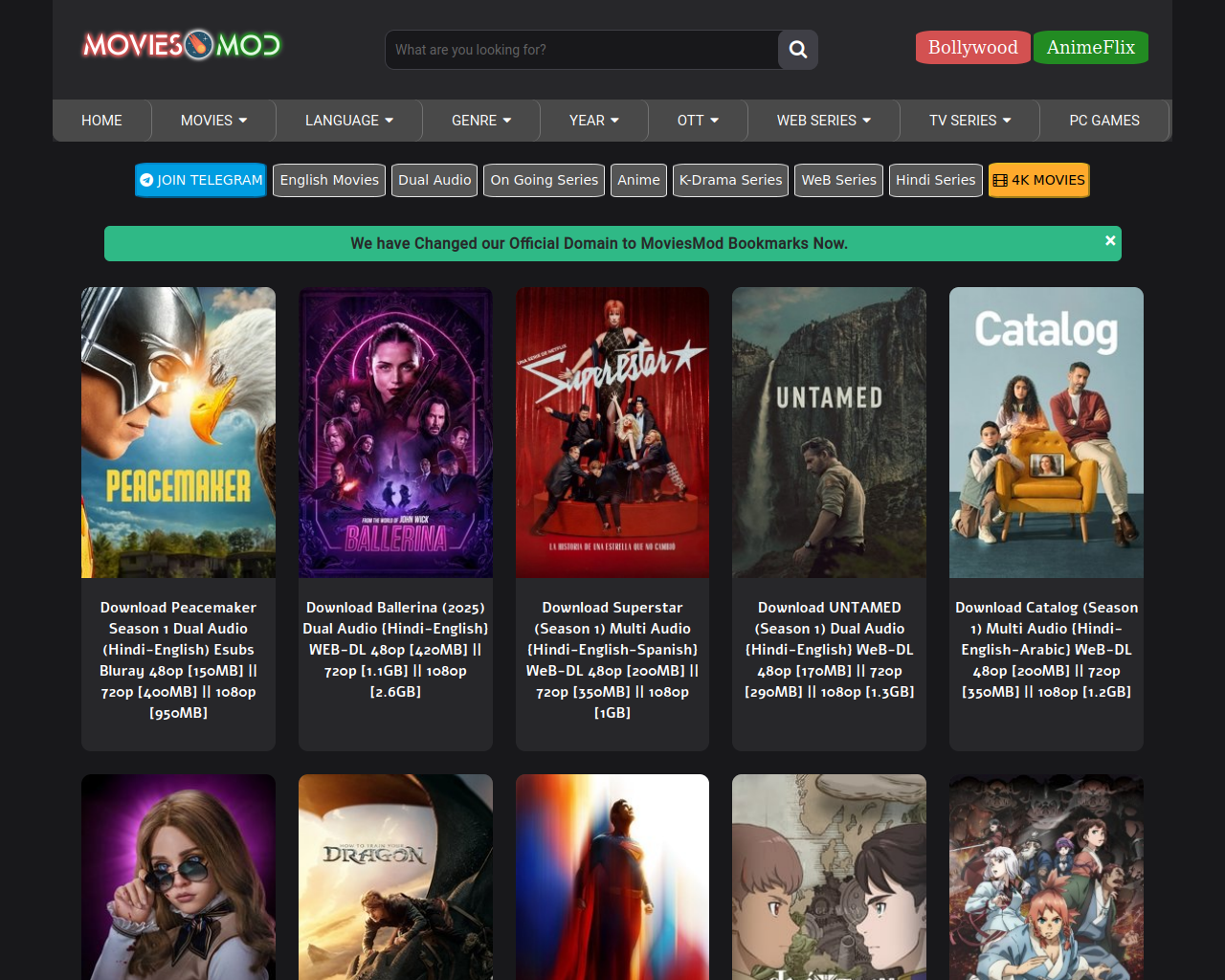Expand the MOVIES dropdown menu
Viewport: 1225px width, 980px height.
214,121
